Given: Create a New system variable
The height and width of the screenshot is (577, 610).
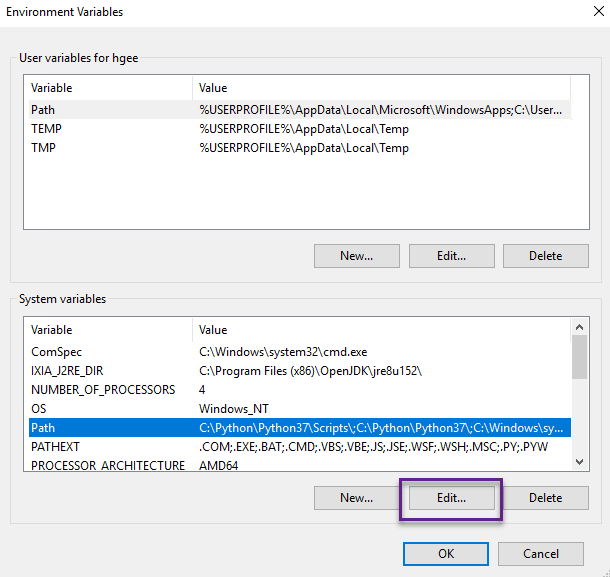Looking at the screenshot, I should coord(356,497).
